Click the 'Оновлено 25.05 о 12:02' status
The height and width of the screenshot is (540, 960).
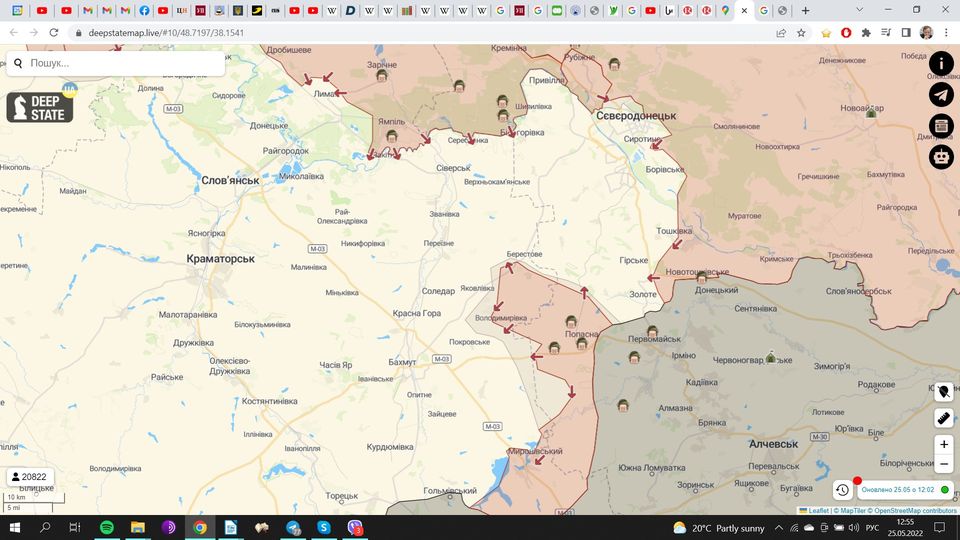coord(897,490)
